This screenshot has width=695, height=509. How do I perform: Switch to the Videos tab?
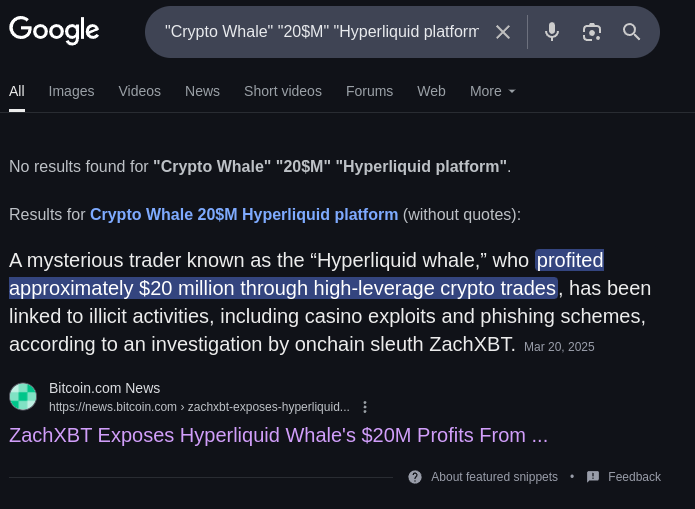coord(139,91)
